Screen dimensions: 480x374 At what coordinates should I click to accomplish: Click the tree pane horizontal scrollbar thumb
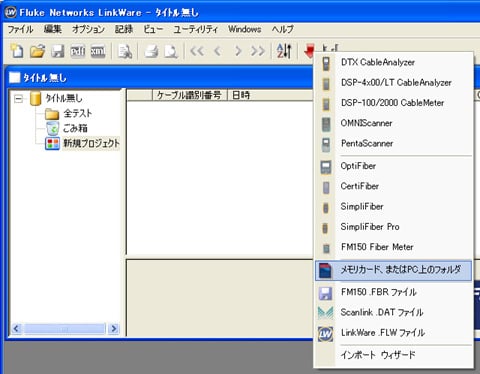click(x=65, y=329)
